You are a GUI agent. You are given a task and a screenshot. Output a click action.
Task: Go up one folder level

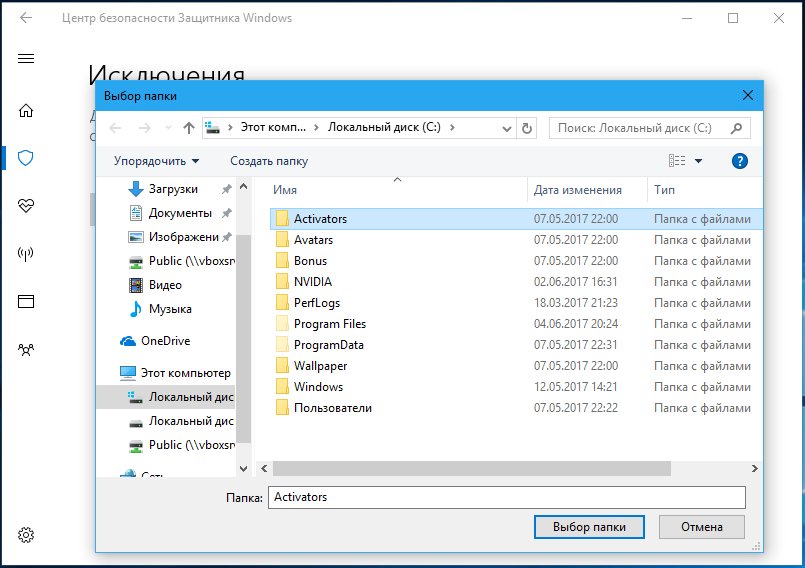[189, 128]
